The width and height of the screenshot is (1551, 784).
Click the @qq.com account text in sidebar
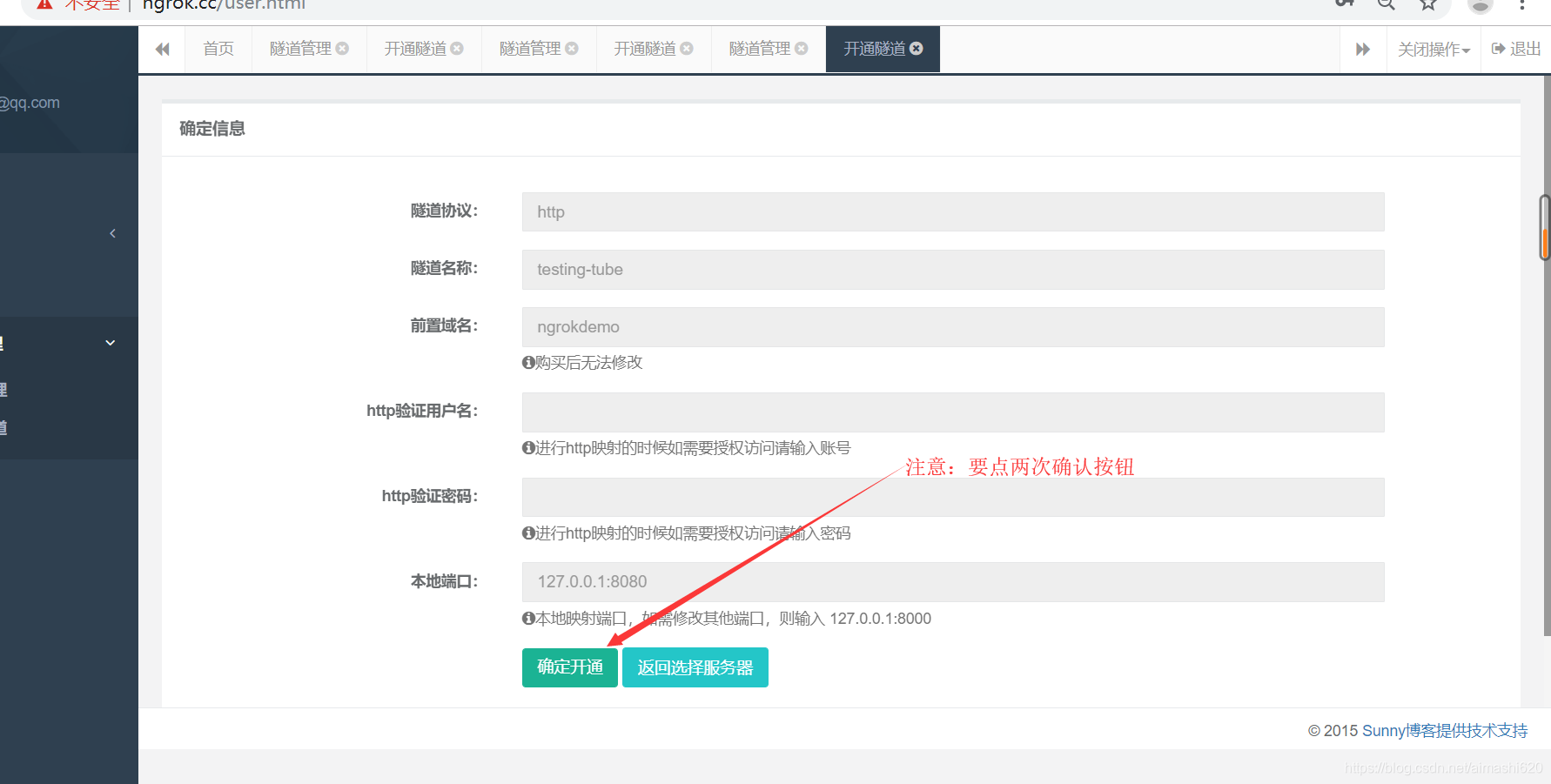(x=30, y=103)
